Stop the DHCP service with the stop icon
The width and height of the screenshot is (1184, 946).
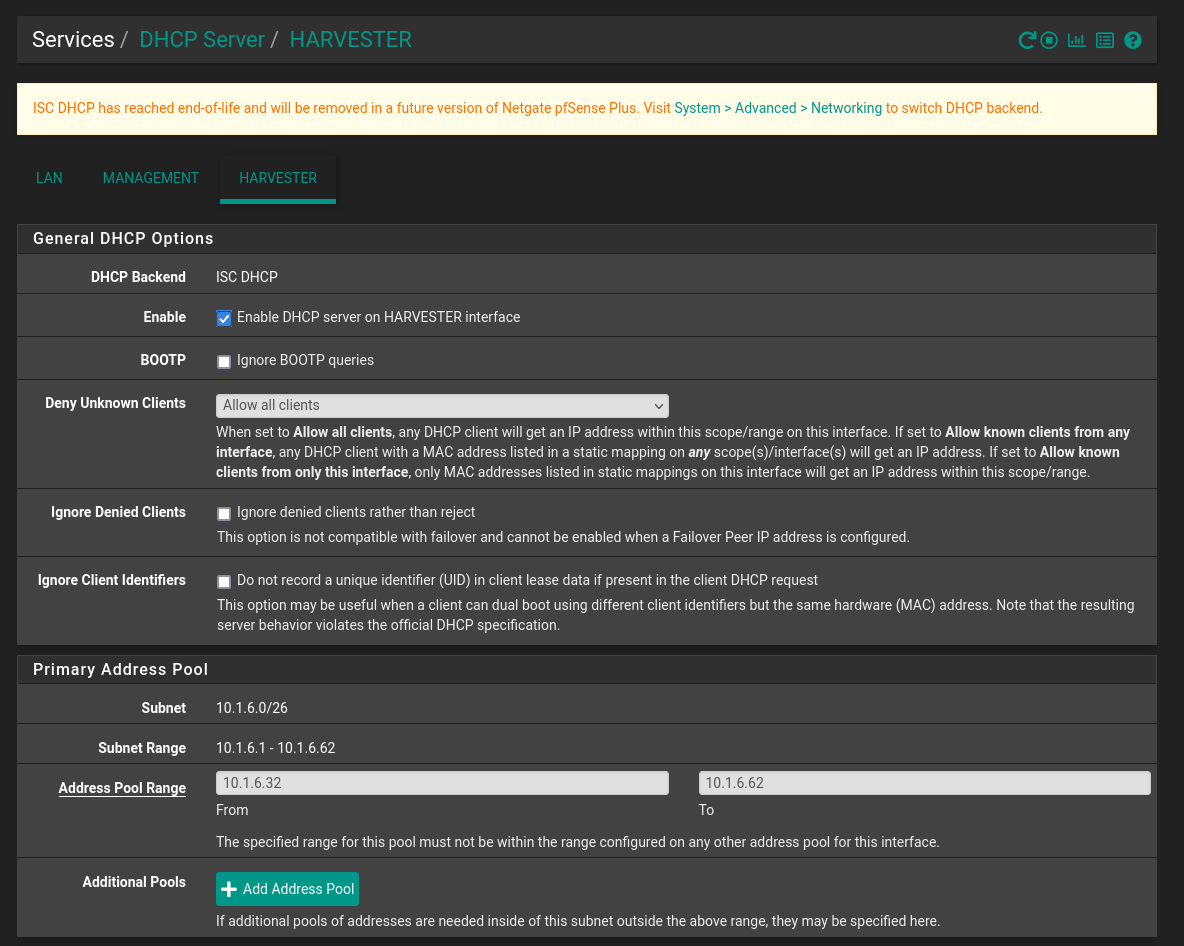point(1049,41)
